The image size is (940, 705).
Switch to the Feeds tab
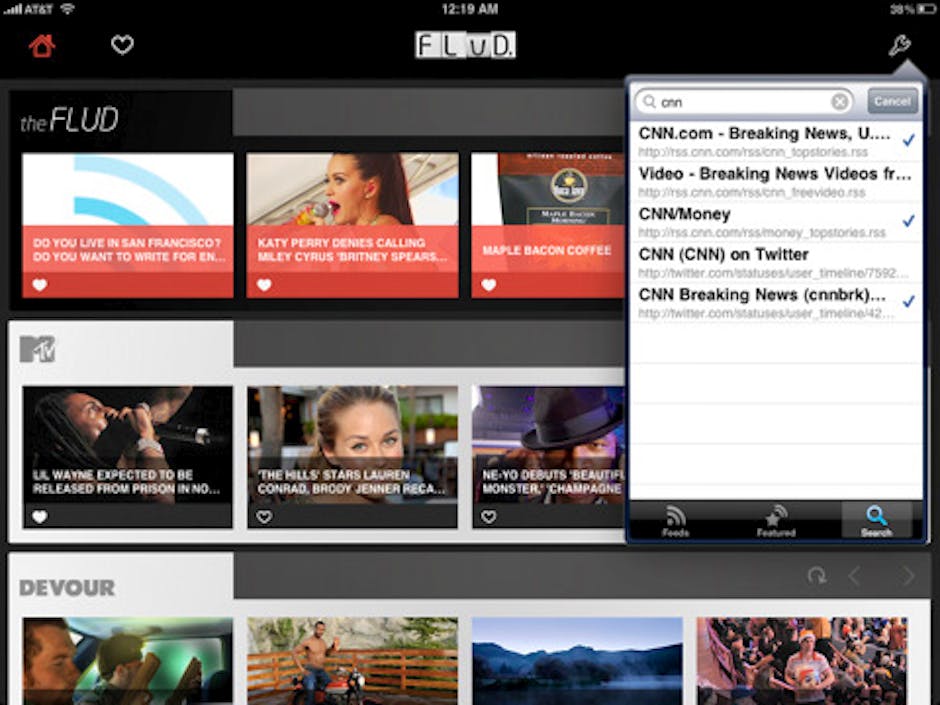coord(676,521)
